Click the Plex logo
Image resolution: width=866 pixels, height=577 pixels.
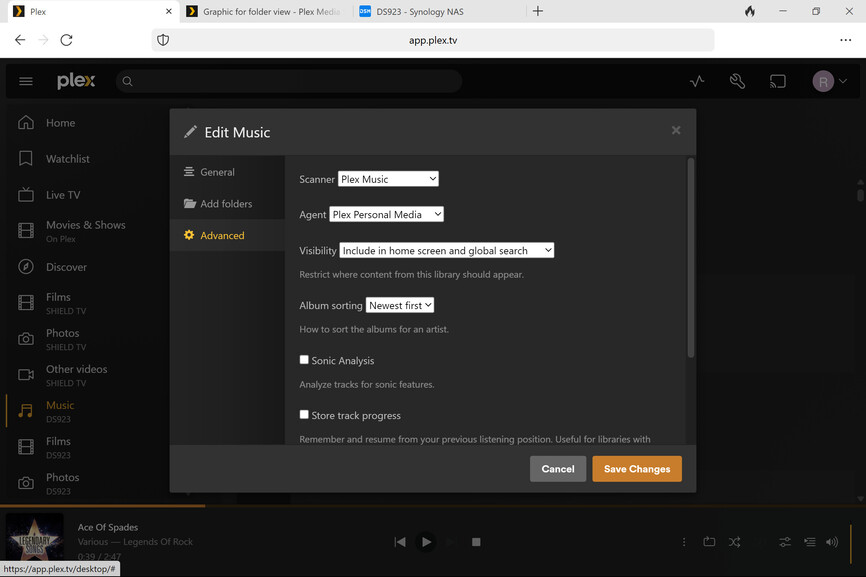[76, 81]
